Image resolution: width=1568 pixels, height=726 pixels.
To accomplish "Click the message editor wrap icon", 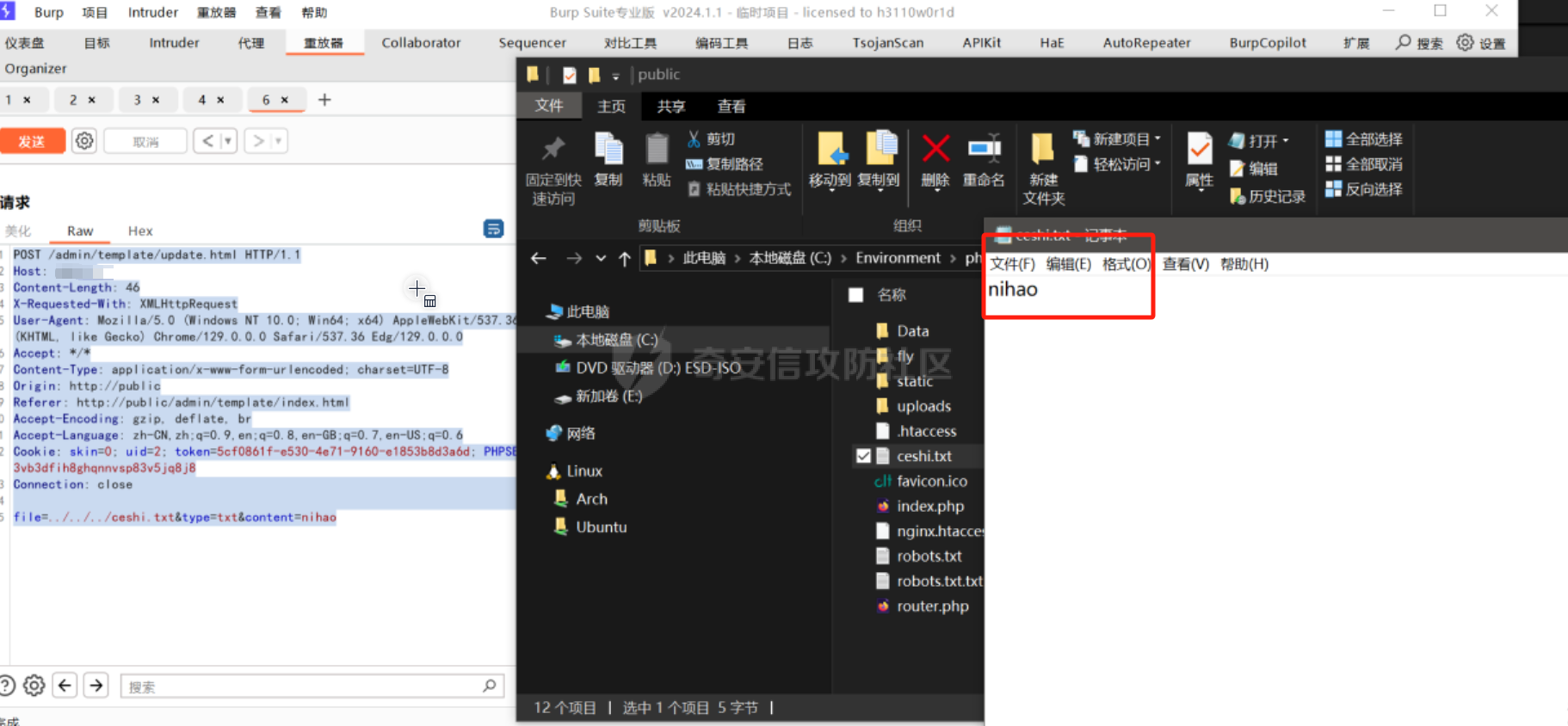I will 493,229.
